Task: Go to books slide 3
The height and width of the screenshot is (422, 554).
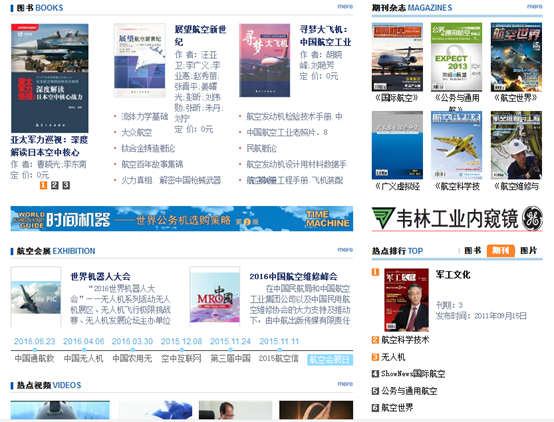Action: click(66, 185)
